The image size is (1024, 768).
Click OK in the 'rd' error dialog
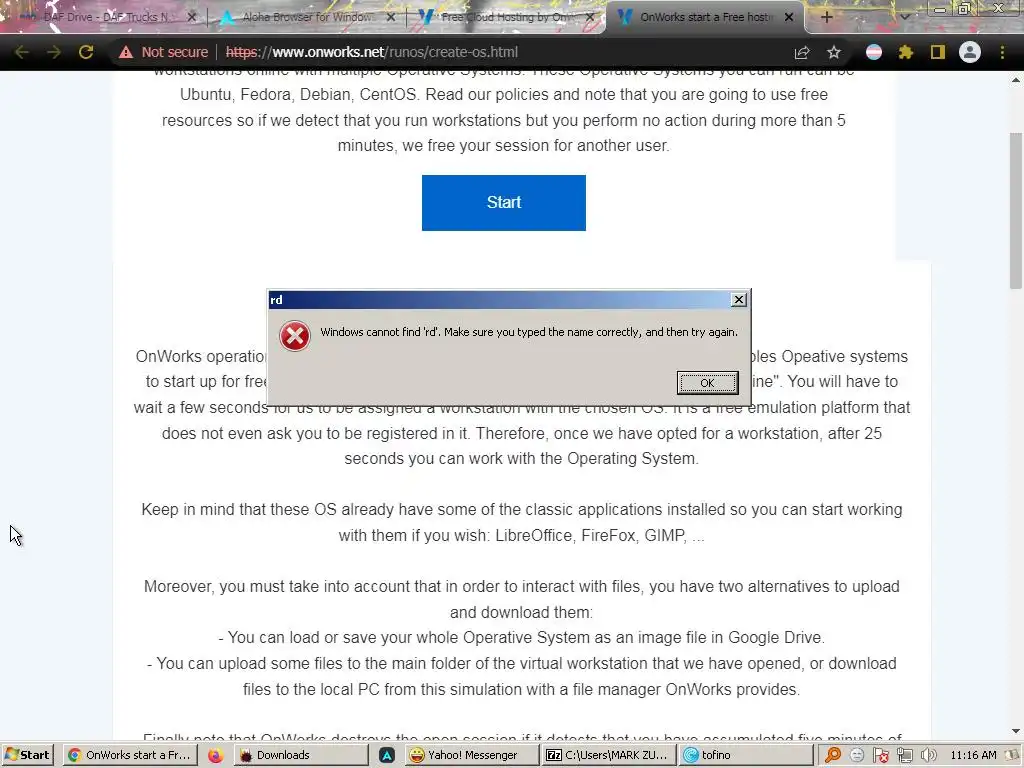707,383
